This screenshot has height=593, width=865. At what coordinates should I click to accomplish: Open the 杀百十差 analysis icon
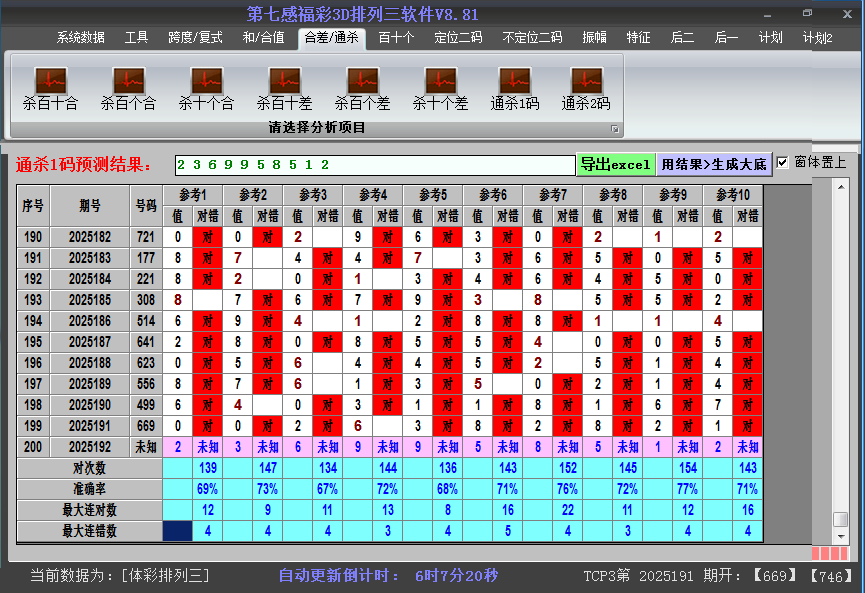[x=284, y=89]
